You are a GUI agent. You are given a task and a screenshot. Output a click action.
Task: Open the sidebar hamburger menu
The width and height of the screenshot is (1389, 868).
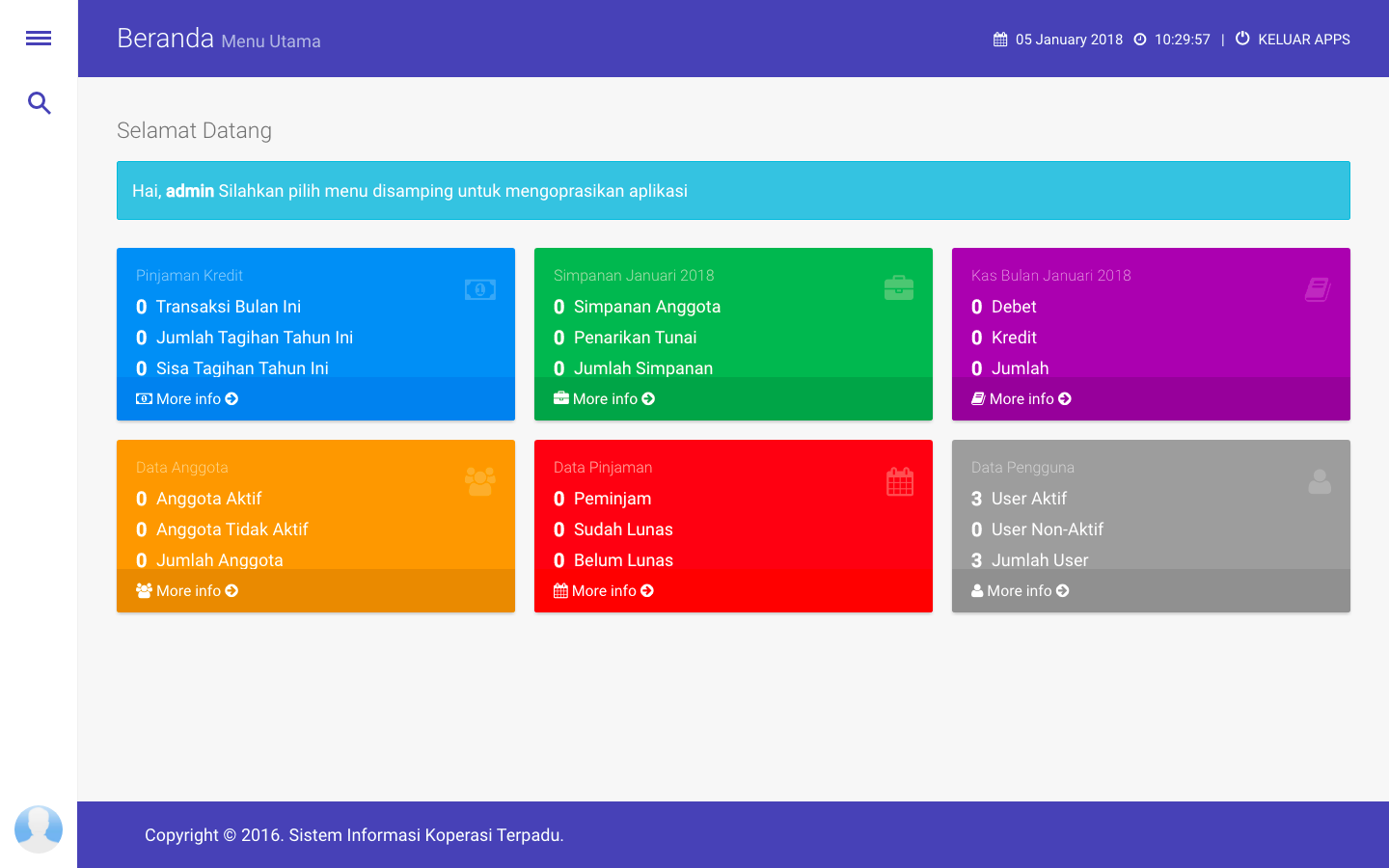tap(39, 38)
